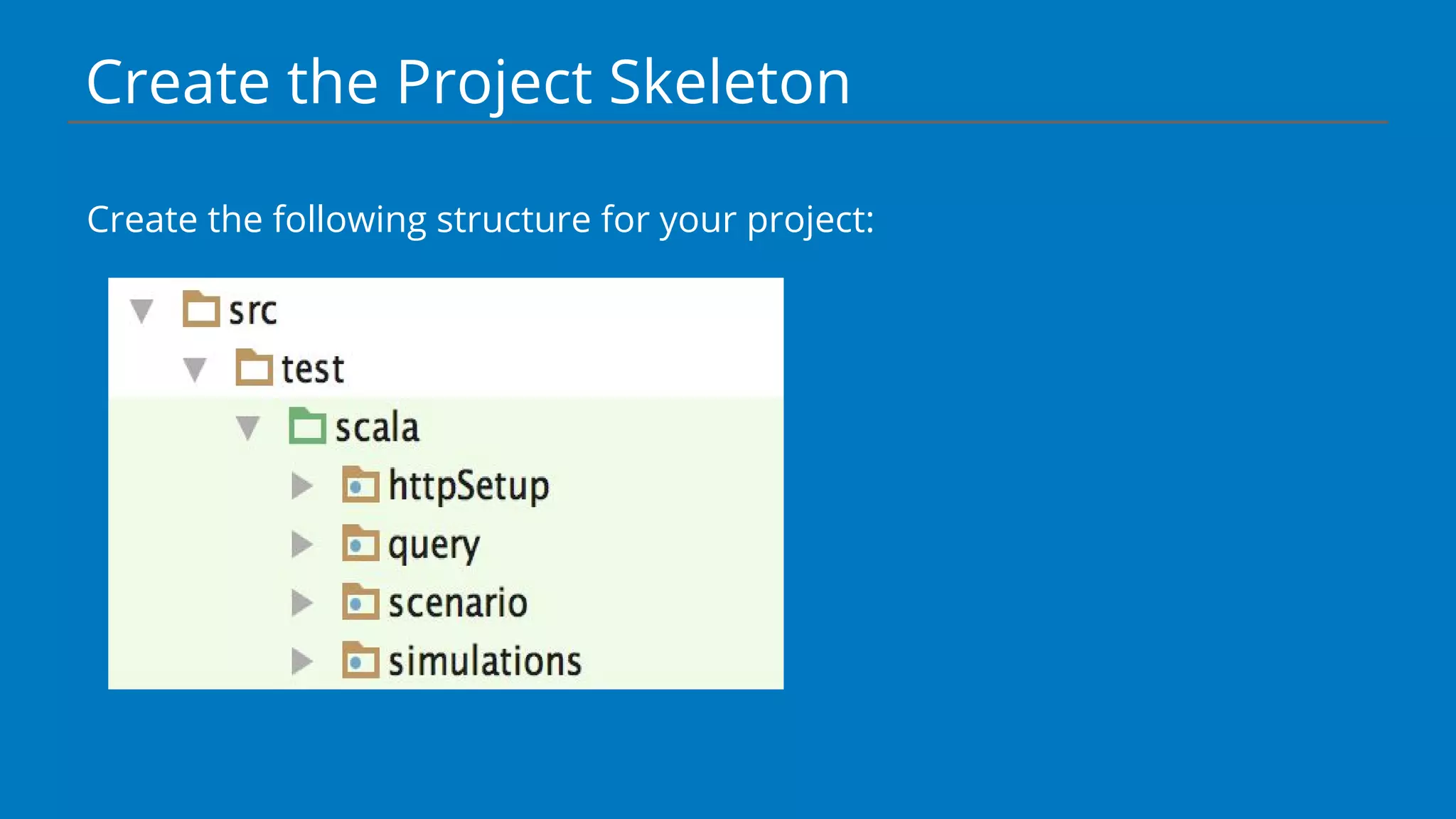Click the httpSetup package icon
Screen dimensions: 1456x819
pos(360,485)
